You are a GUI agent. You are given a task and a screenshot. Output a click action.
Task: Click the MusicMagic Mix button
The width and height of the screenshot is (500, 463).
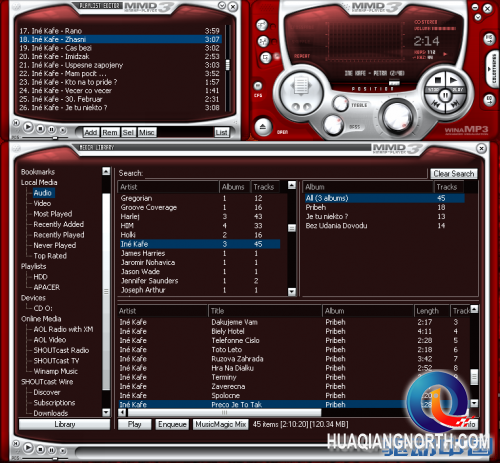pyautogui.click(x=221, y=424)
